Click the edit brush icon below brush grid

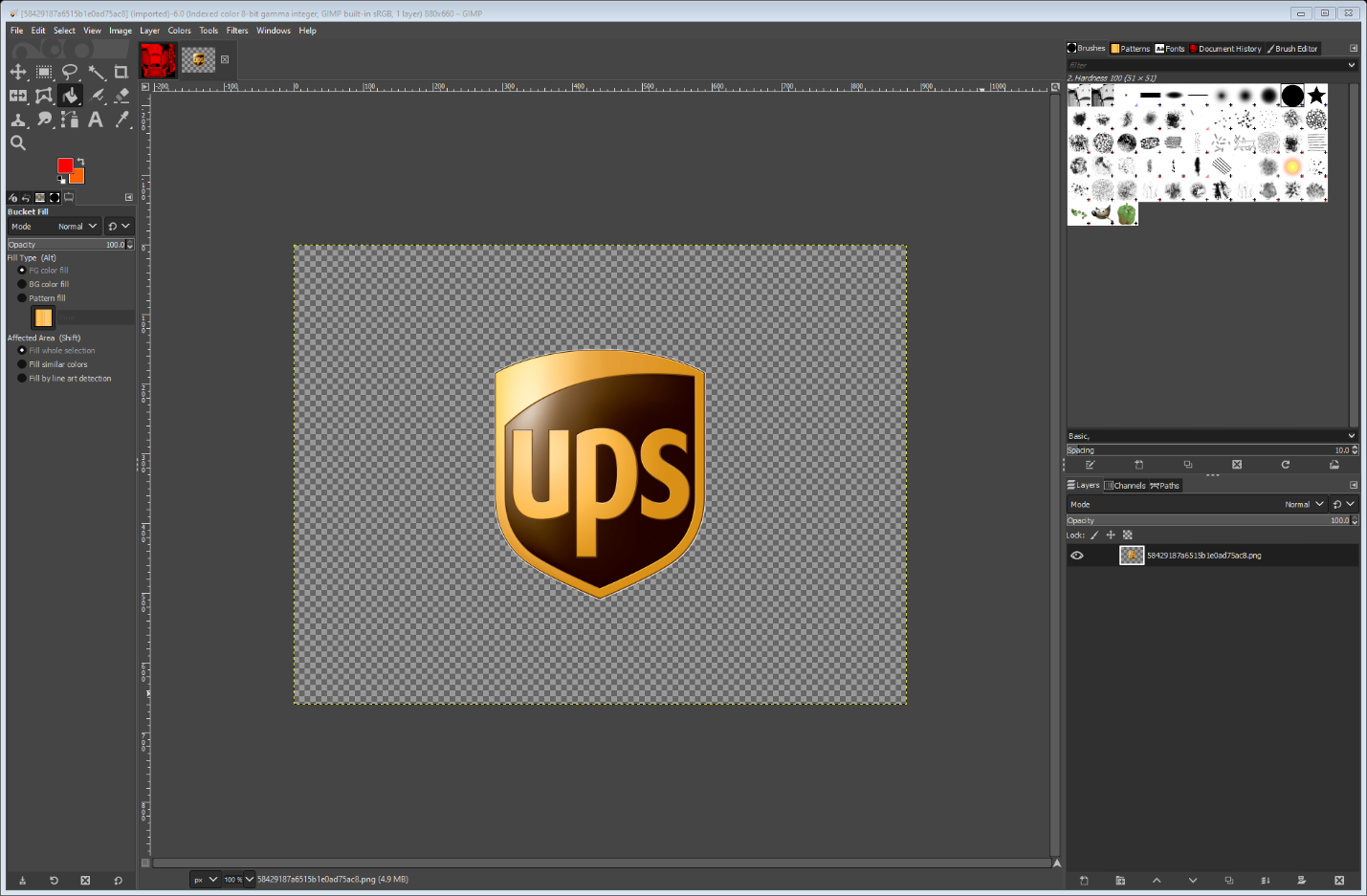point(1090,465)
